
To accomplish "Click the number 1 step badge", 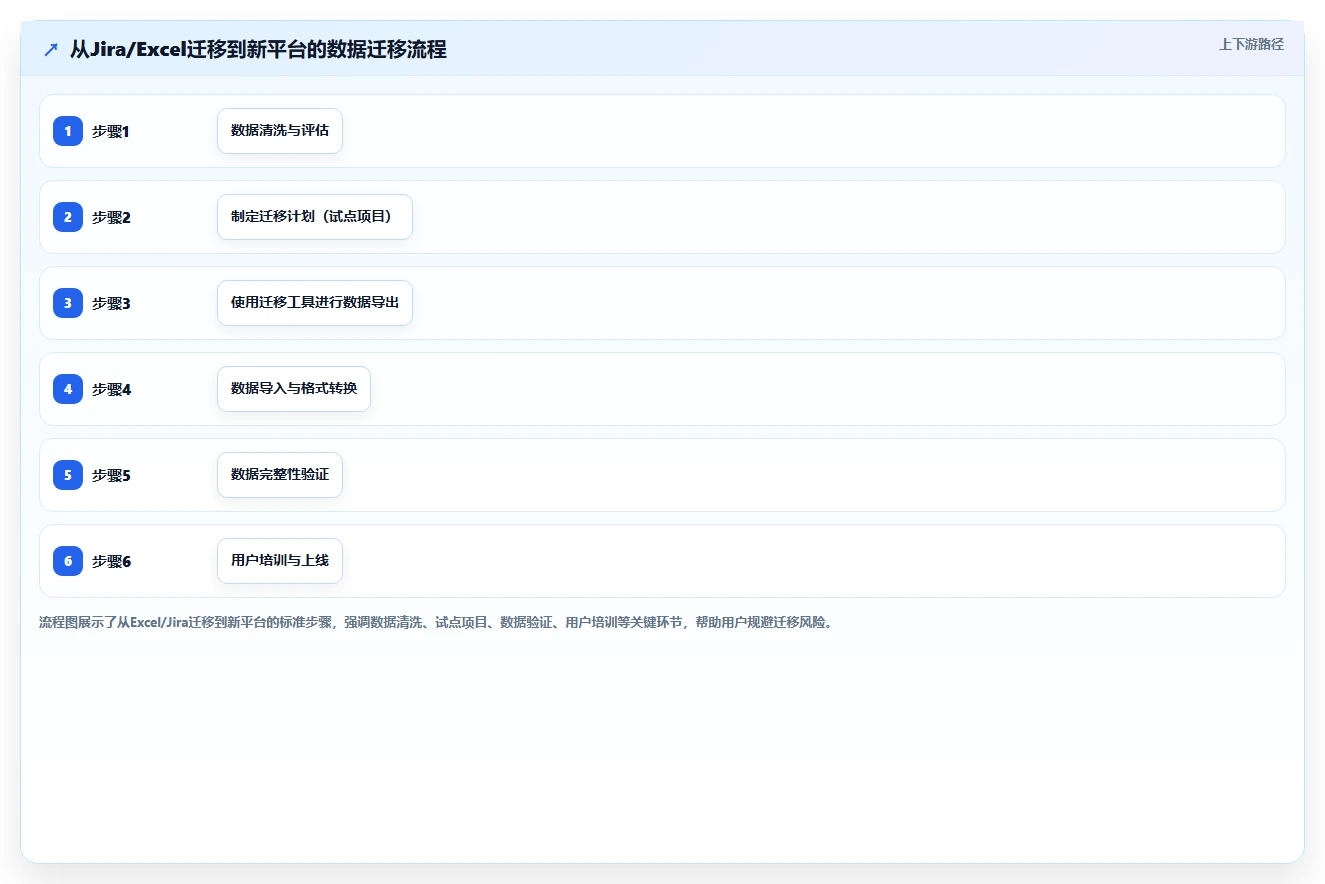I will coord(68,131).
